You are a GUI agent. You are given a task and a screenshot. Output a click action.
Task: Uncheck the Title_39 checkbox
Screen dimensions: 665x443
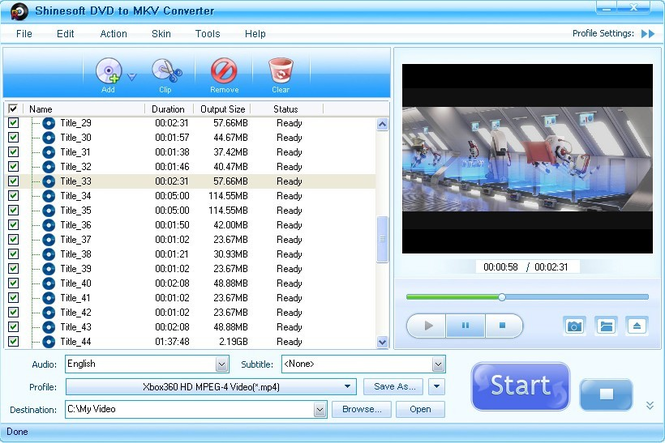point(14,269)
